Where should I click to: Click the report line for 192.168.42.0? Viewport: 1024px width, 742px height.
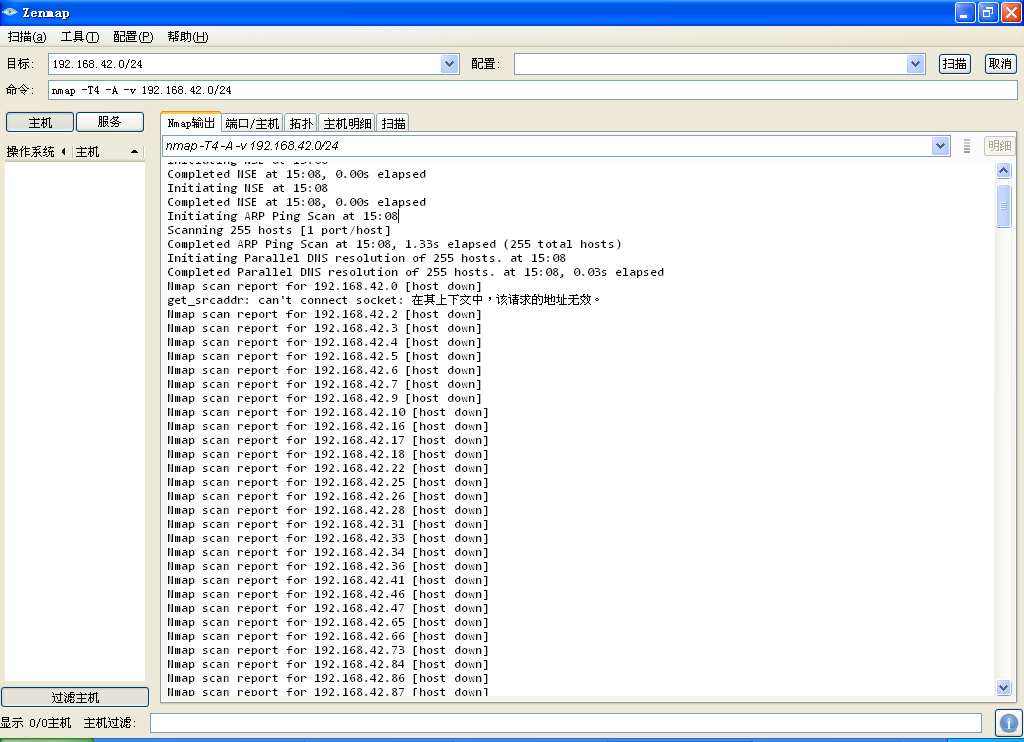click(x=324, y=286)
